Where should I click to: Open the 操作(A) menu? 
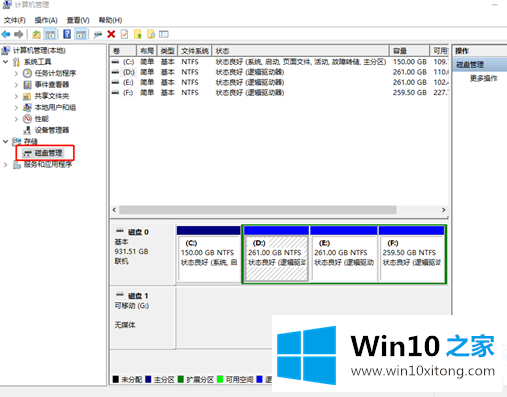46,20
